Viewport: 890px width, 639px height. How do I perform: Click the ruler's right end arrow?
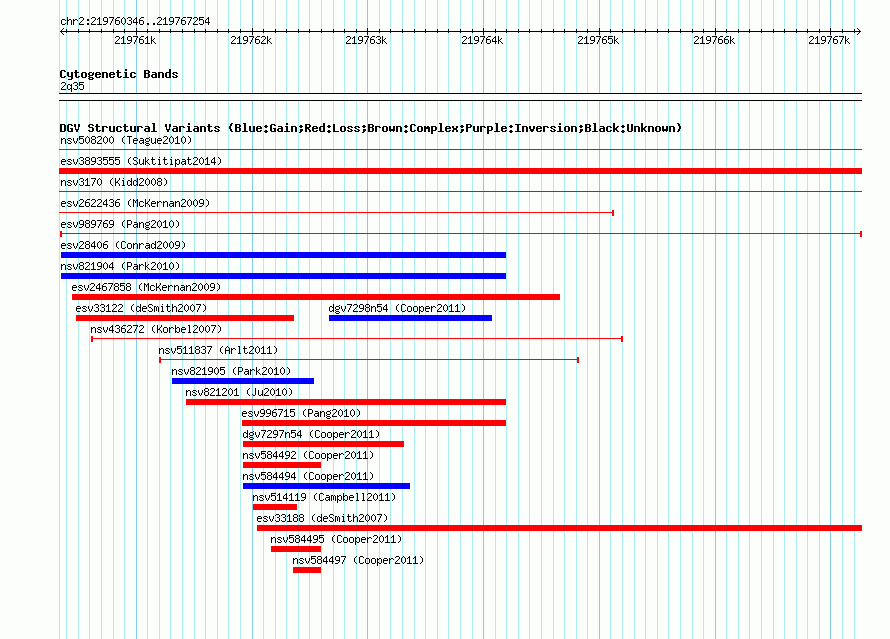859,31
